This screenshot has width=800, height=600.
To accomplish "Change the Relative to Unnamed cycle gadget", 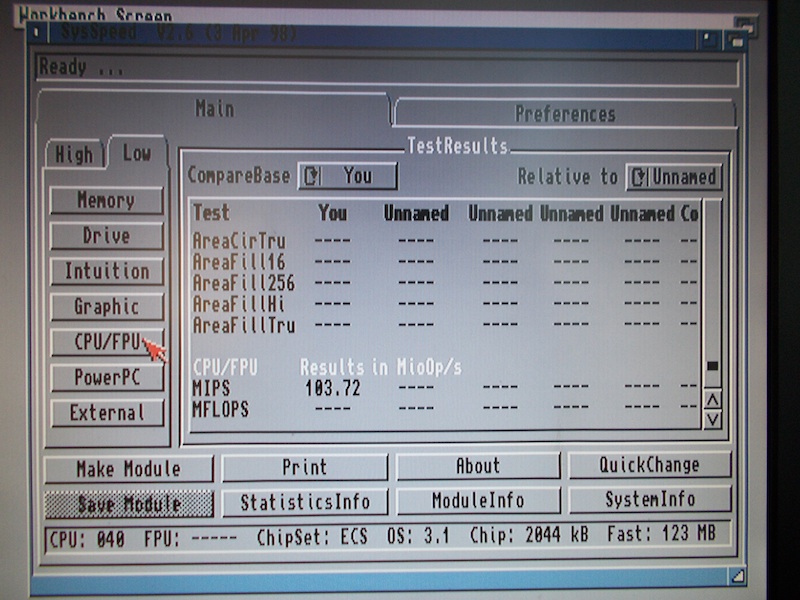I will click(x=673, y=177).
